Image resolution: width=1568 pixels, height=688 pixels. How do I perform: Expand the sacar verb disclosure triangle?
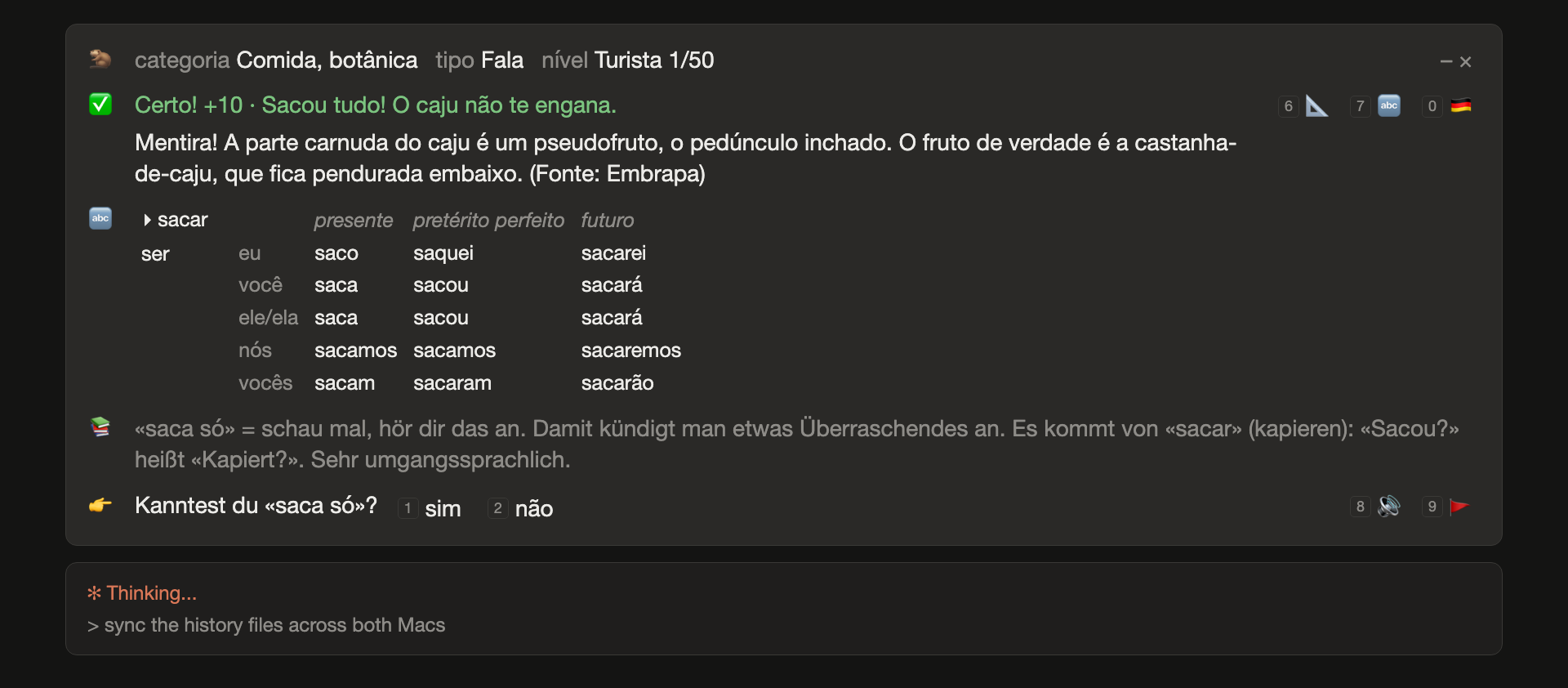click(147, 220)
